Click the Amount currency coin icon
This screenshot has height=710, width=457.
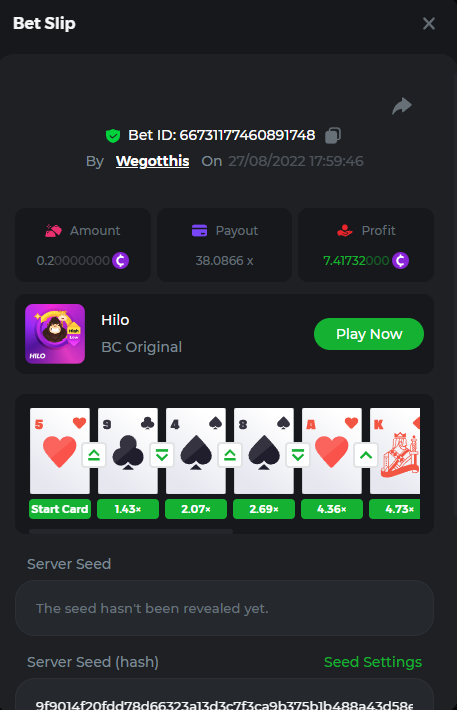click(x=120, y=260)
